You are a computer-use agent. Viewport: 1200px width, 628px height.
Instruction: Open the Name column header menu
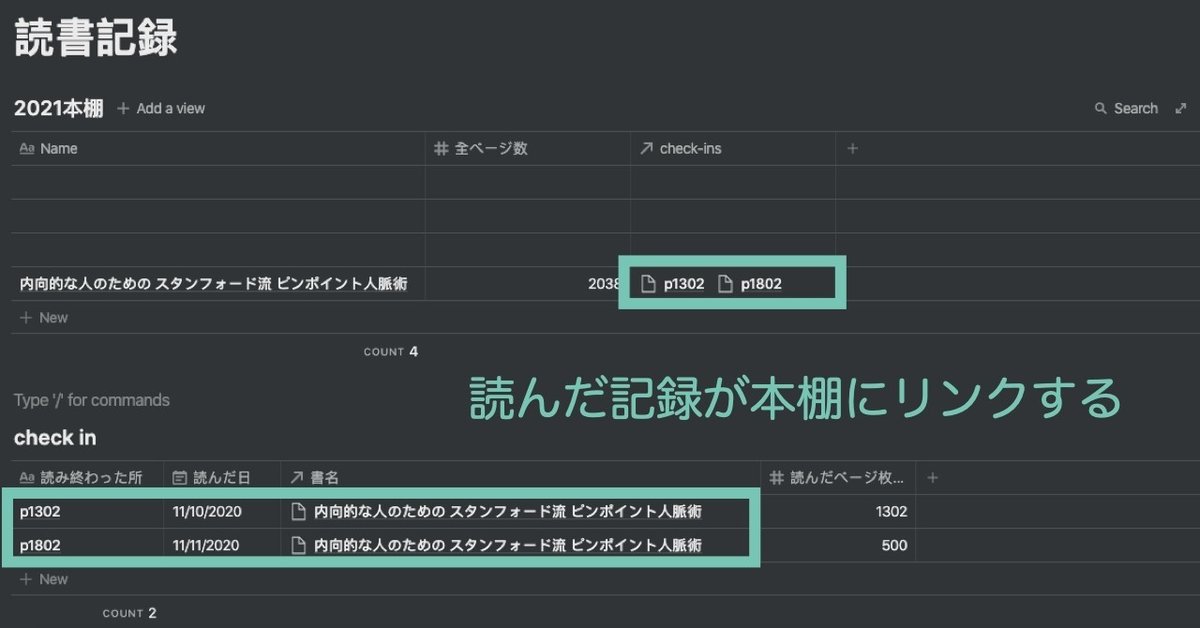click(219, 148)
